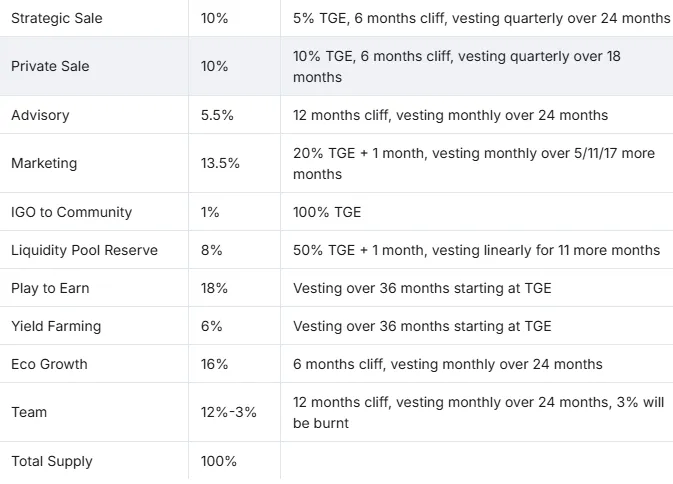Select the 100% Total Supply value
Screen dimensions: 673x484
point(219,461)
